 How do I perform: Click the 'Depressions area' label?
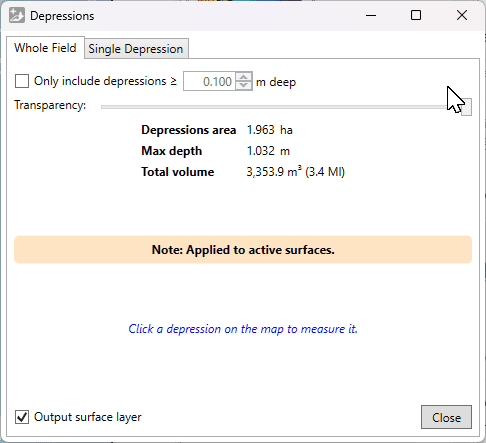(x=189, y=130)
